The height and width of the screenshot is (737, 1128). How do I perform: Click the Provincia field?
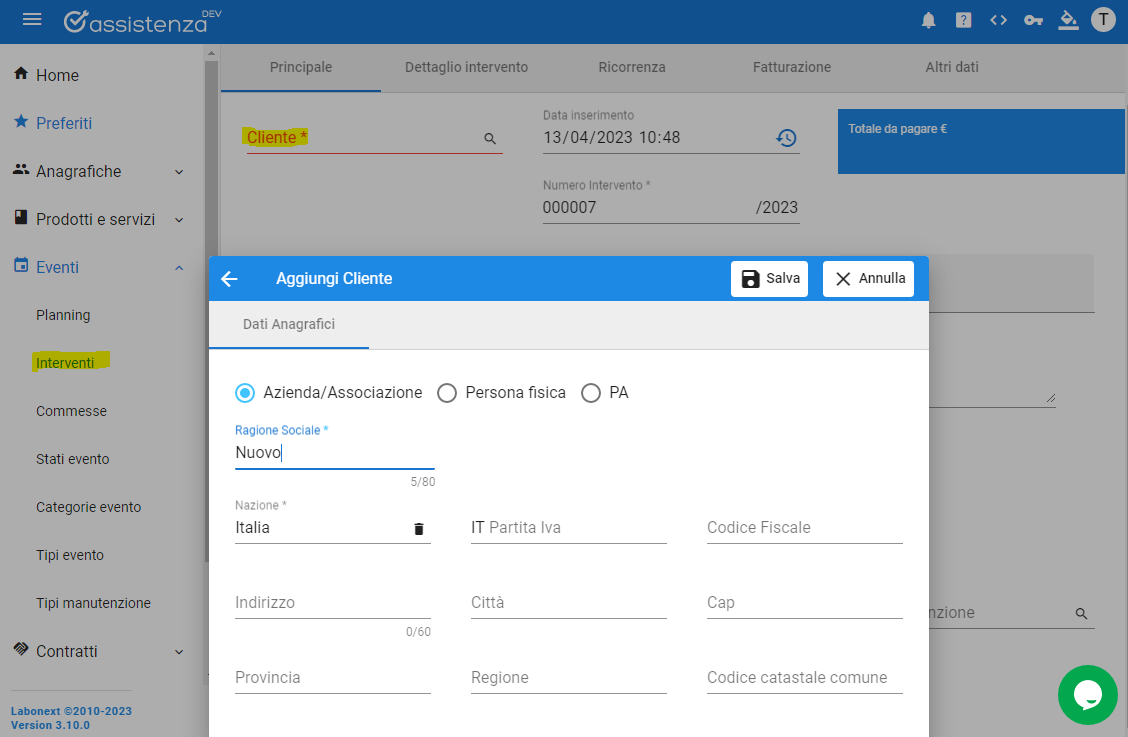click(332, 677)
